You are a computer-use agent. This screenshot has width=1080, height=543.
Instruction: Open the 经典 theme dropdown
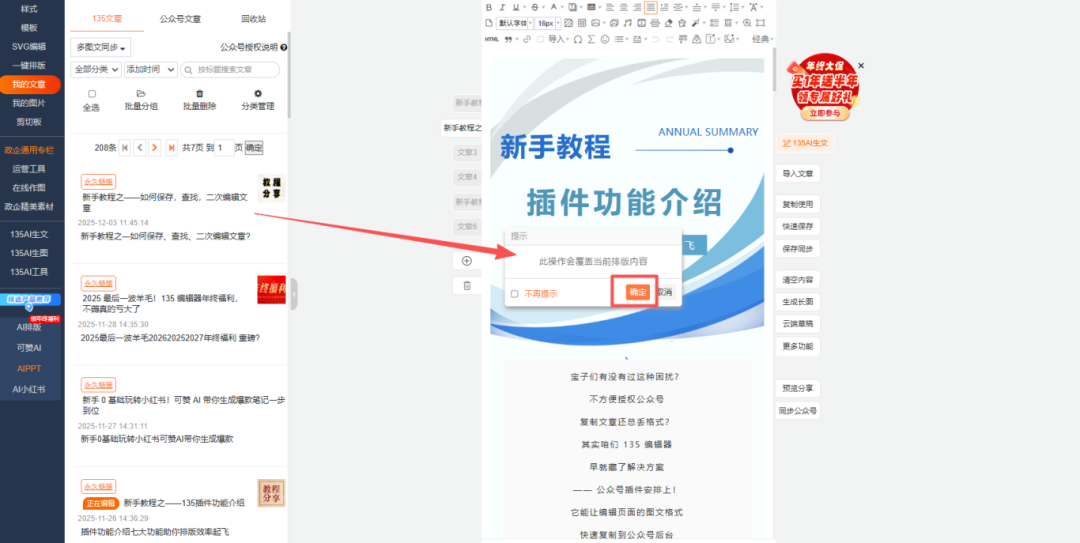coord(763,39)
